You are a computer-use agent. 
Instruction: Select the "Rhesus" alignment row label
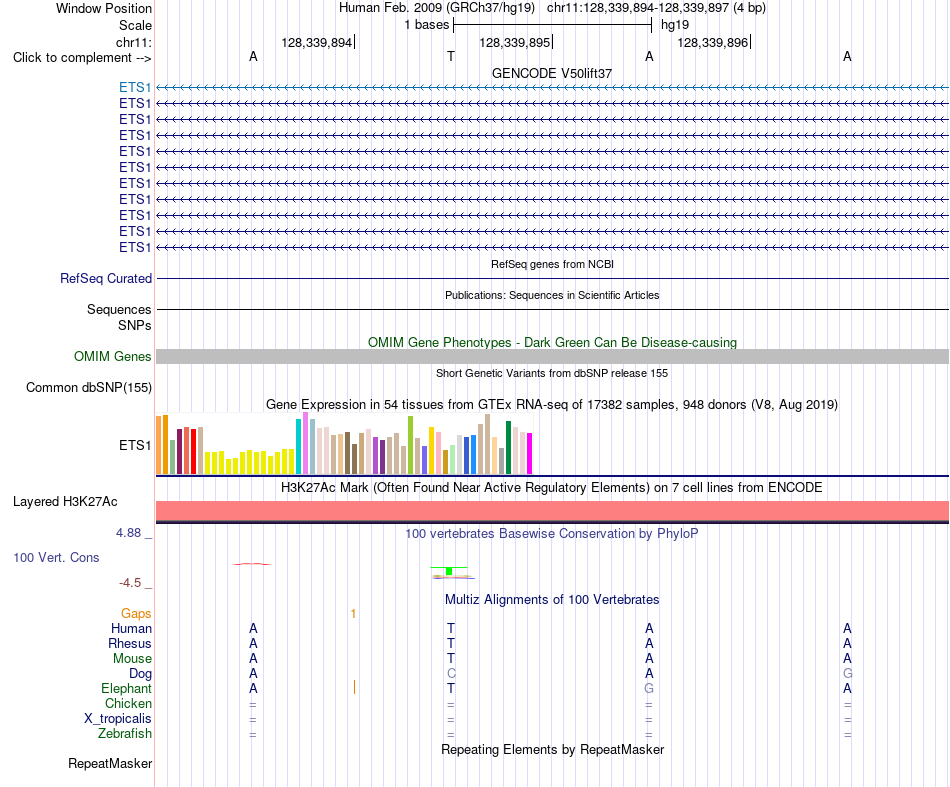click(130, 643)
